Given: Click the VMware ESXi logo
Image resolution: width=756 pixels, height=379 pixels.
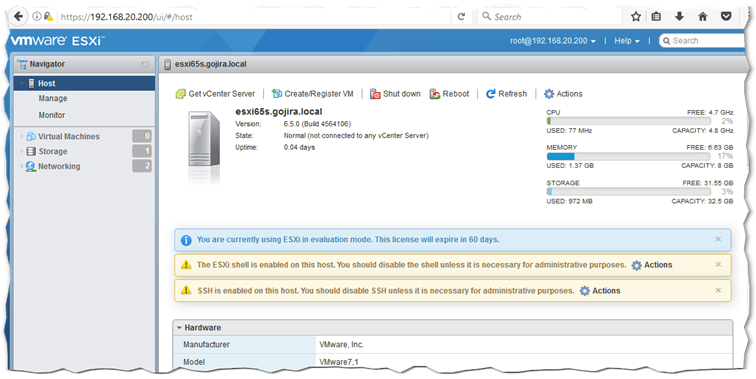Looking at the screenshot, I should (x=57, y=41).
